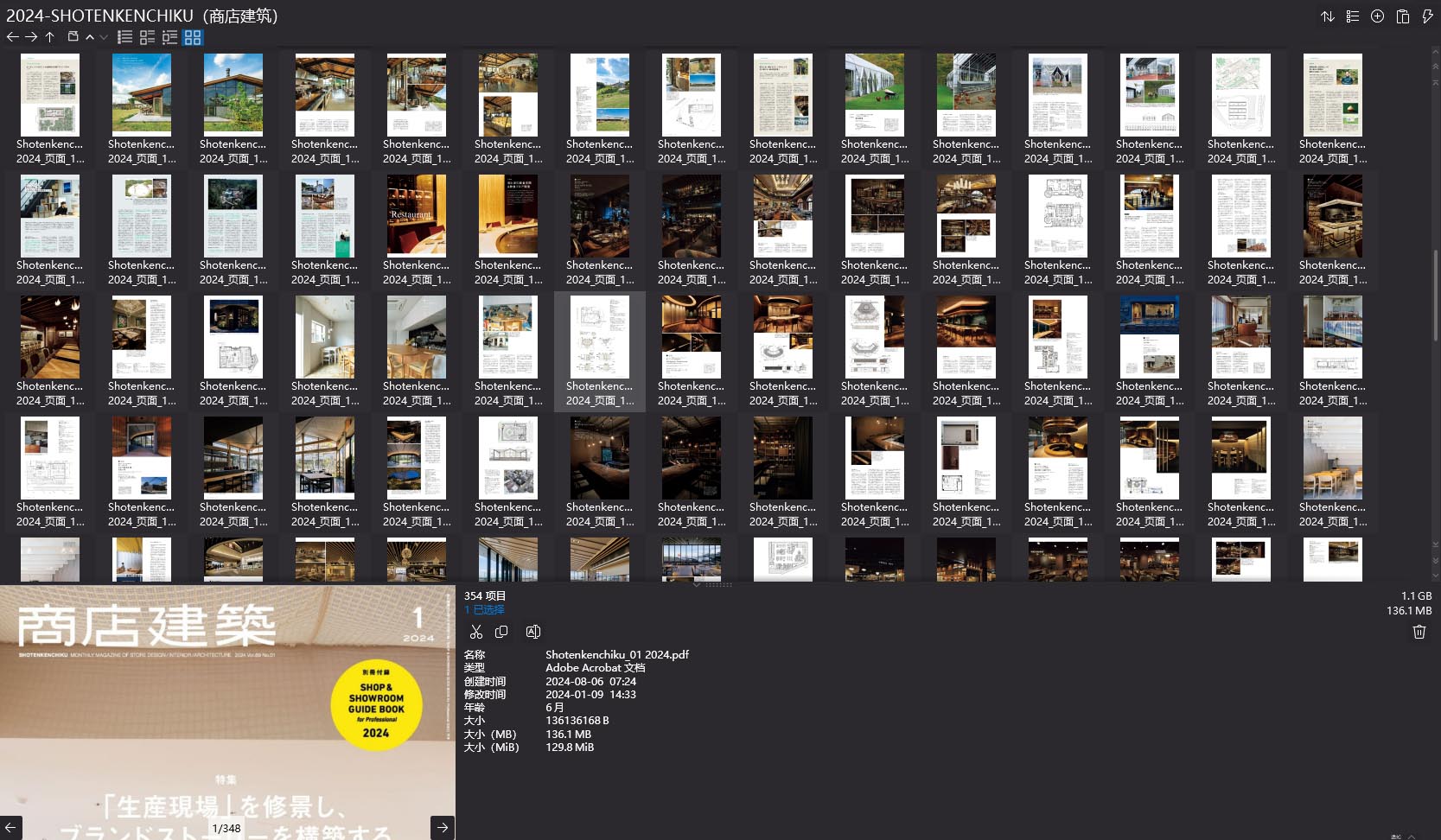Screen dimensions: 1441x840
Task: Select the active thumbnail grid view
Action: coord(193,37)
